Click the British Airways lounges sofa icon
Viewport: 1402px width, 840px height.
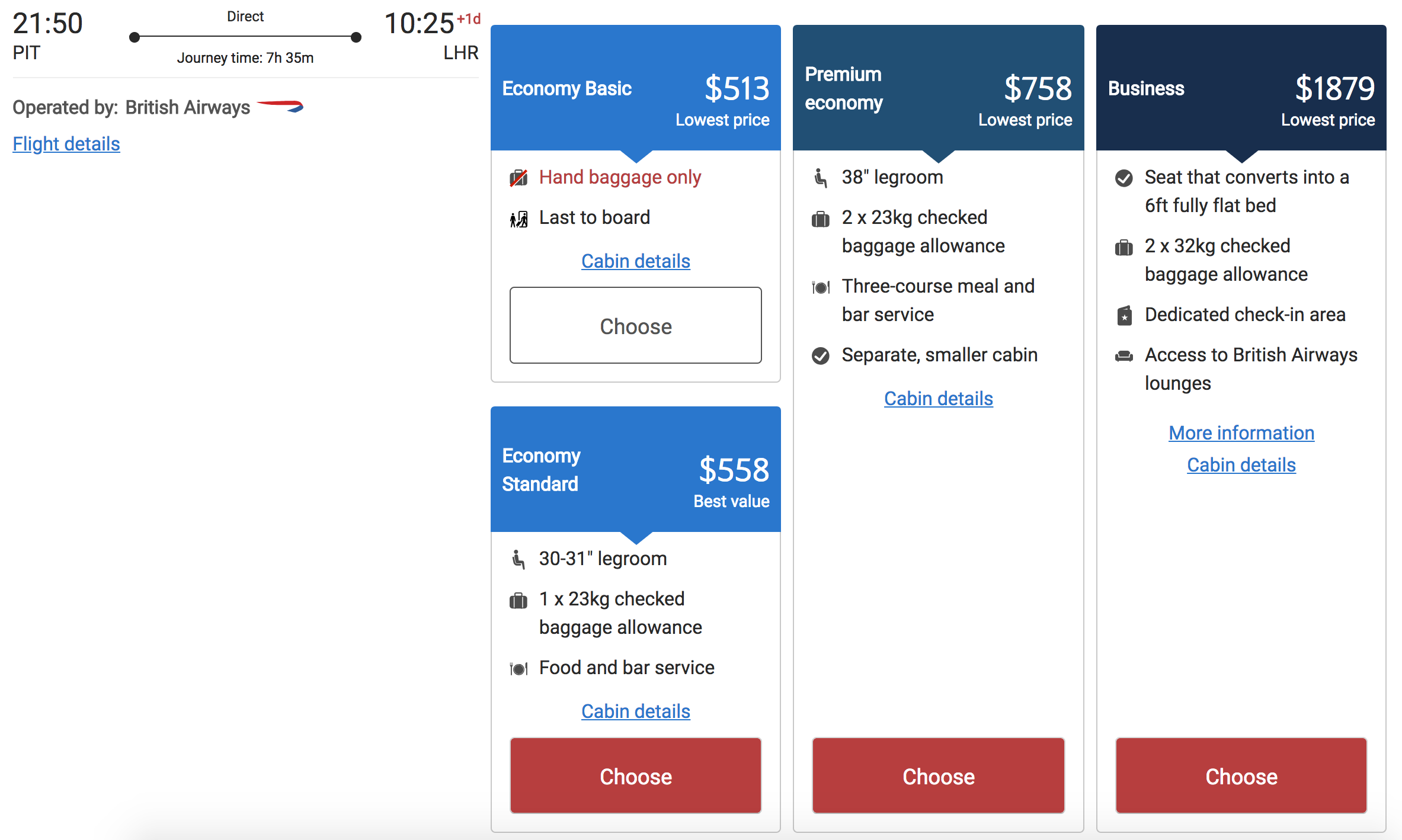coord(1124,356)
